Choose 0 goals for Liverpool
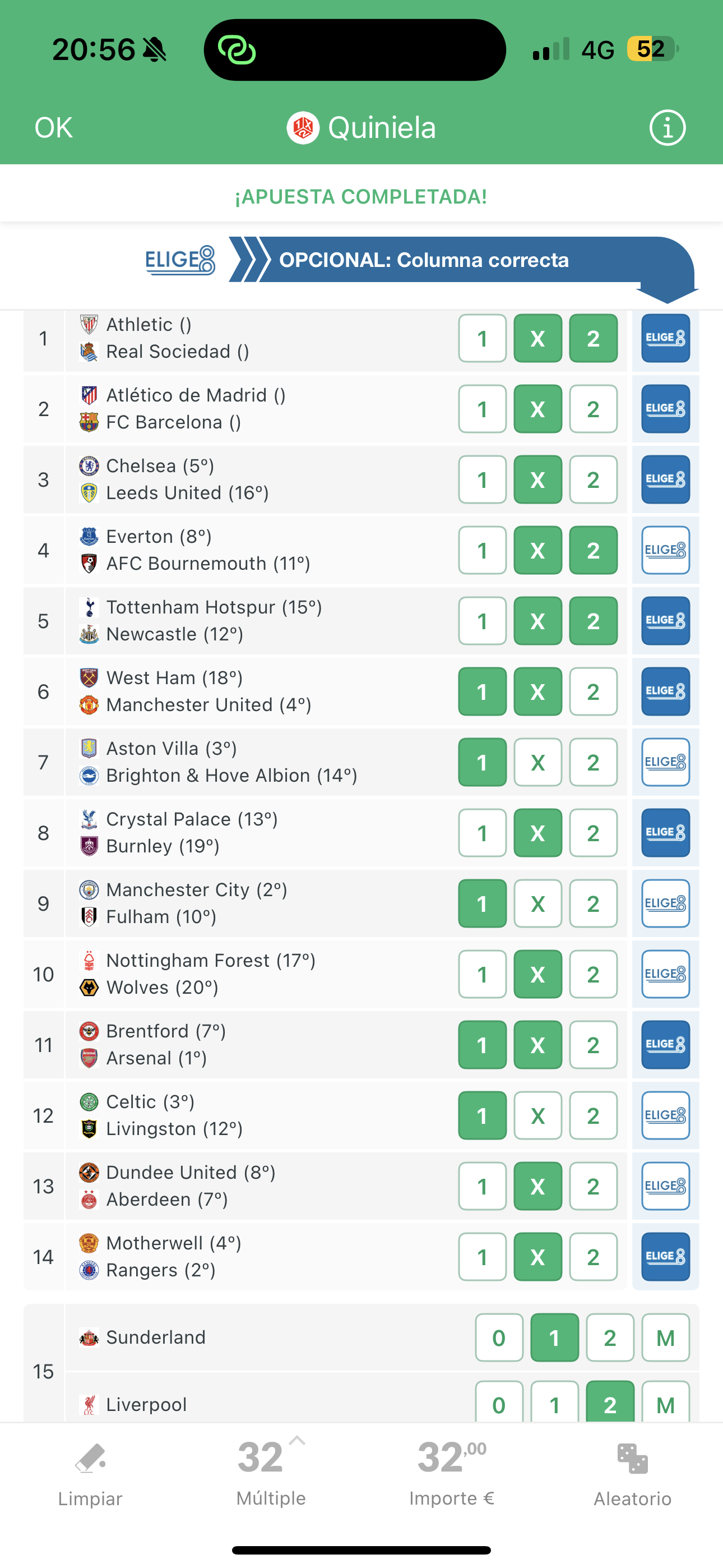The height and width of the screenshot is (1568, 723). [x=498, y=1404]
